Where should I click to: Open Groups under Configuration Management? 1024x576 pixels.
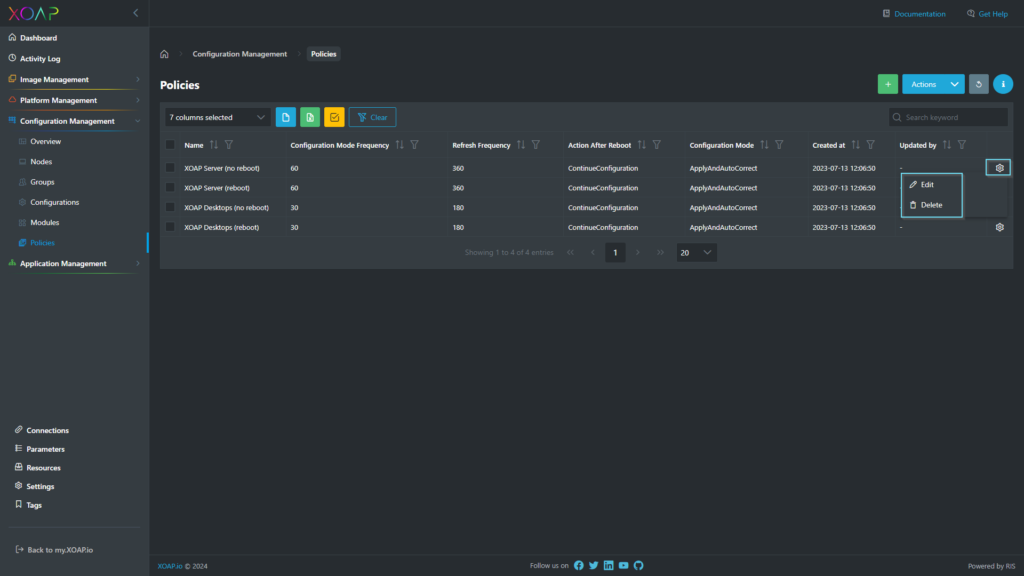[x=42, y=182]
